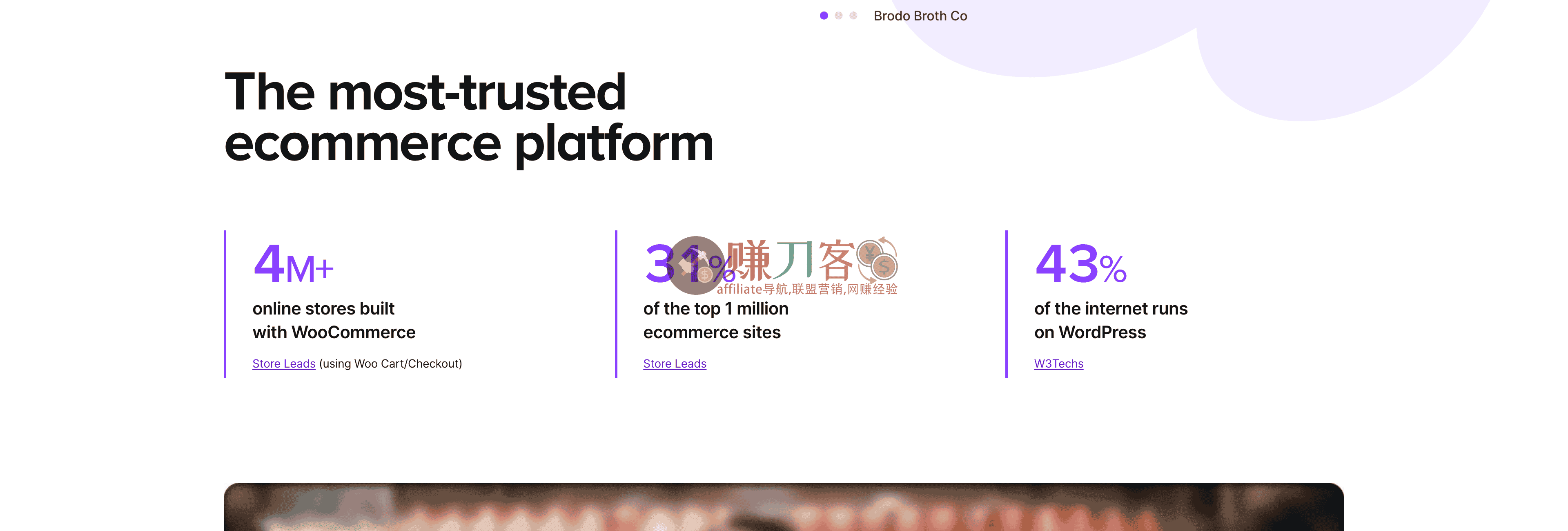The height and width of the screenshot is (531, 1568).
Task: Open the W3Techs source link
Action: point(1058,364)
